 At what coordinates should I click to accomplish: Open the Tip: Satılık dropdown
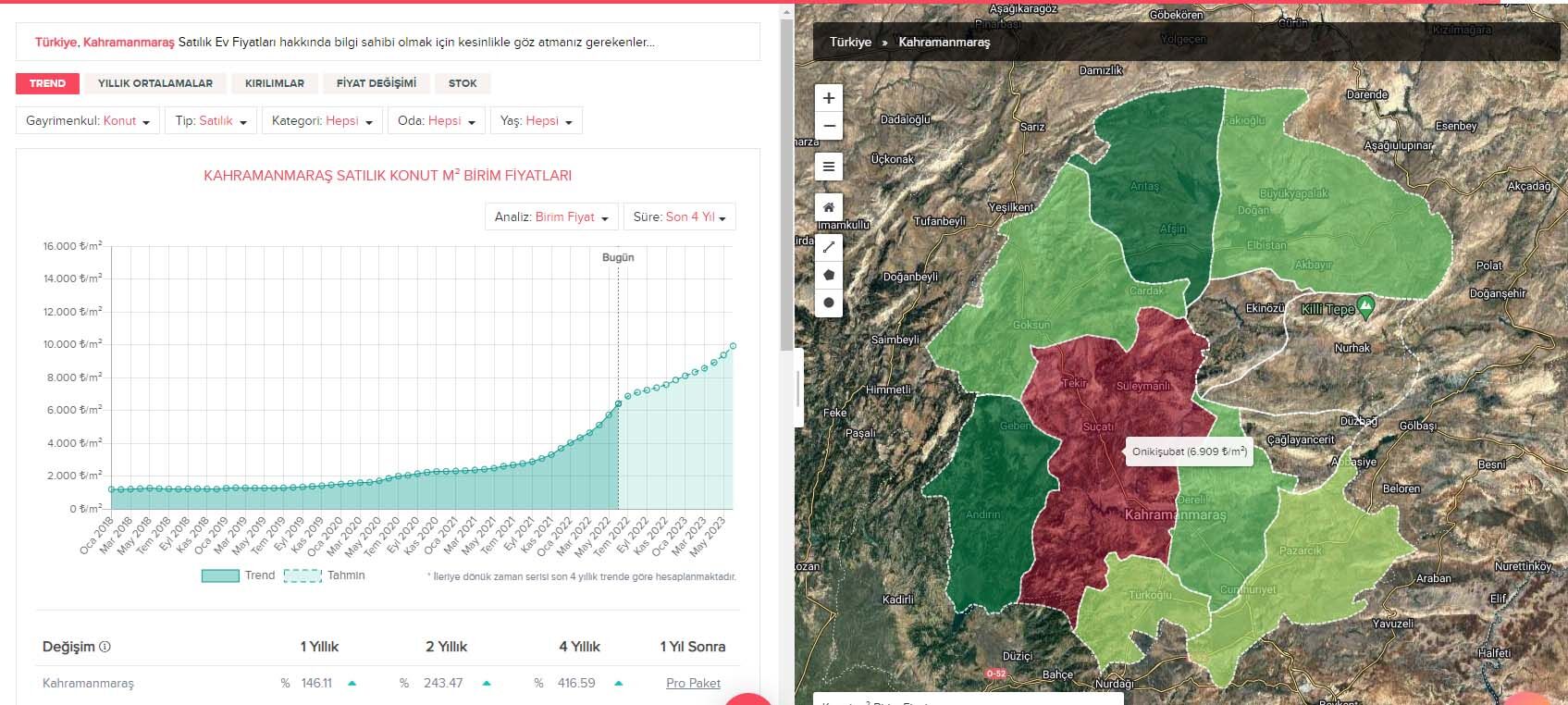click(211, 121)
